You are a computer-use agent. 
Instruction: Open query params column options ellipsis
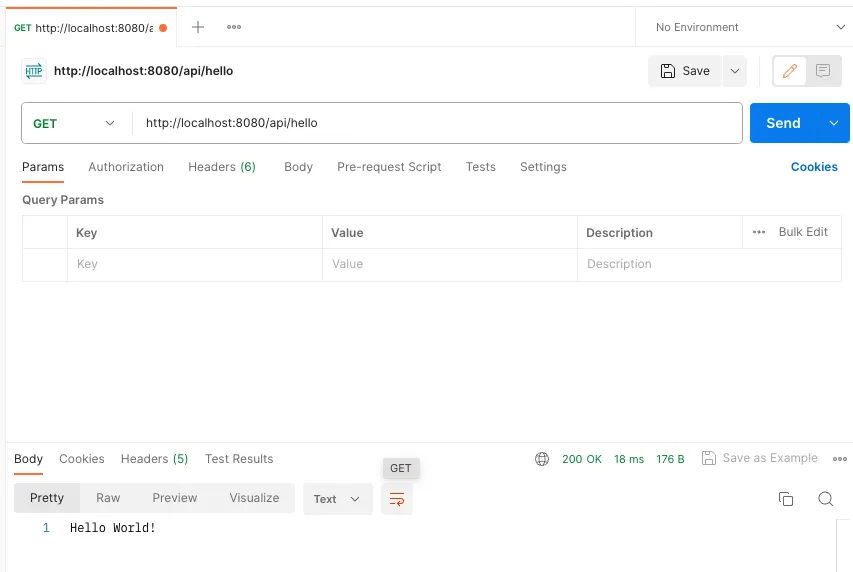click(x=759, y=232)
